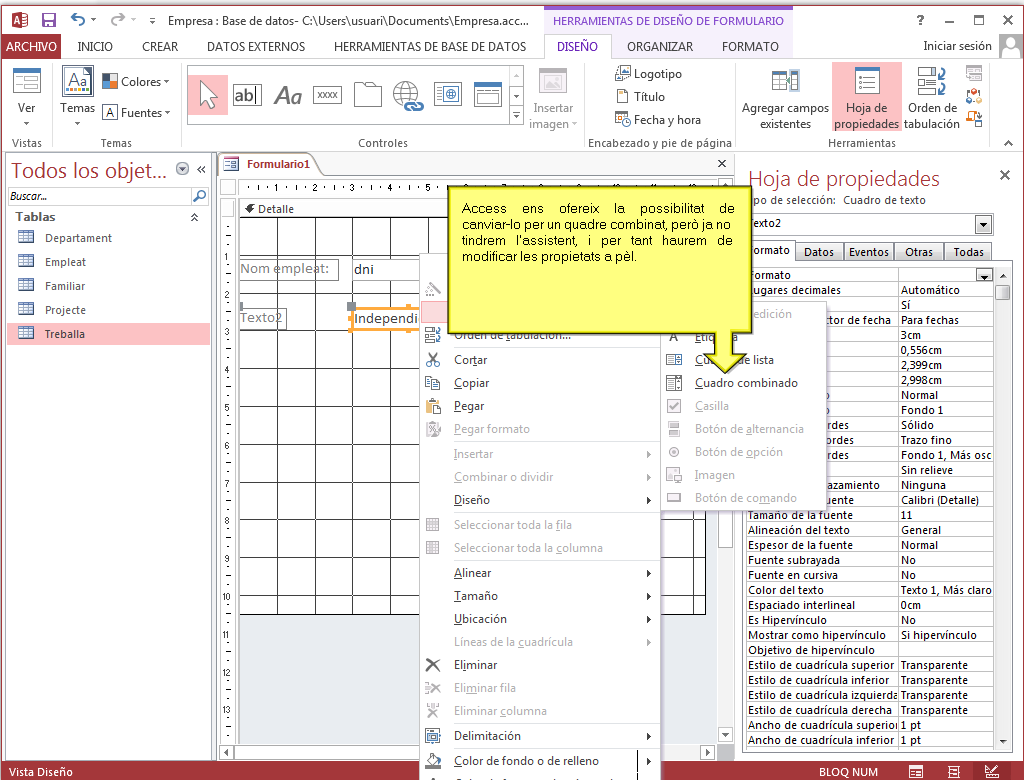Viewport: 1024px width, 780px height.
Task: Click the Texto2 label on form
Action: pyautogui.click(x=263, y=318)
